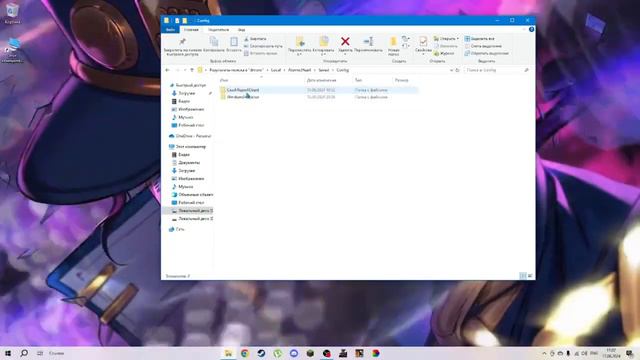Click Вырезать (Cut) scissors in ribbon

click(x=255, y=39)
